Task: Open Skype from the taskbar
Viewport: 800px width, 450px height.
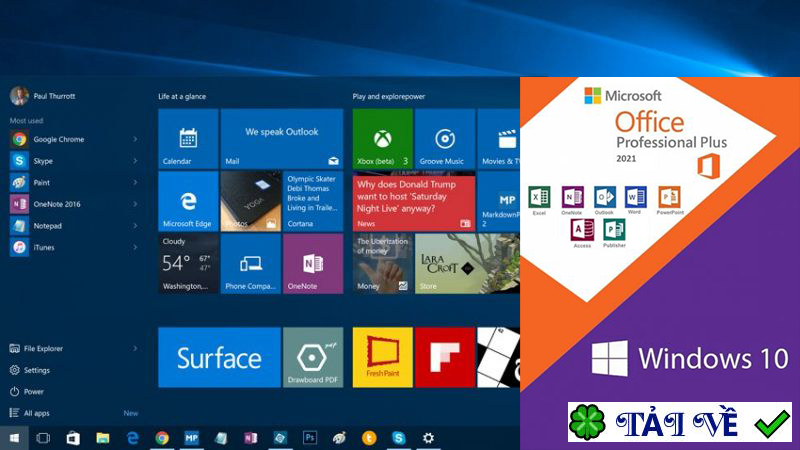Action: [x=398, y=438]
